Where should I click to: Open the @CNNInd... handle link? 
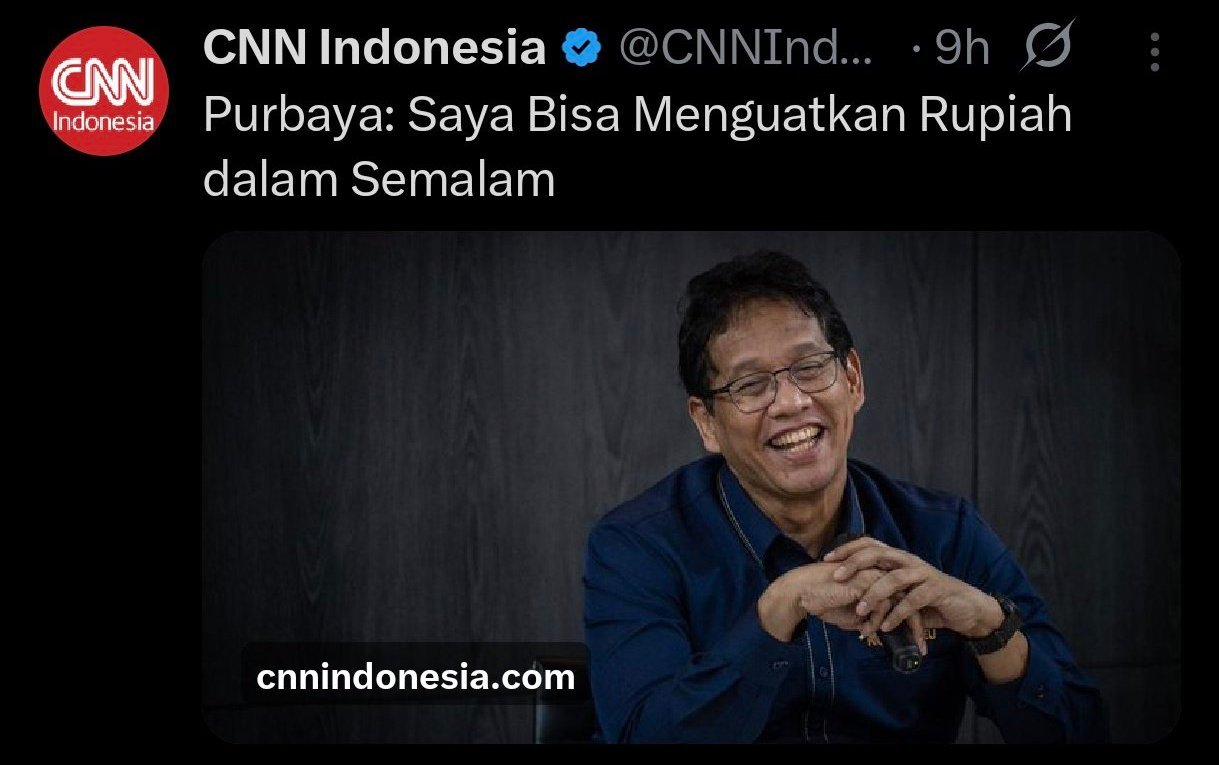click(745, 48)
